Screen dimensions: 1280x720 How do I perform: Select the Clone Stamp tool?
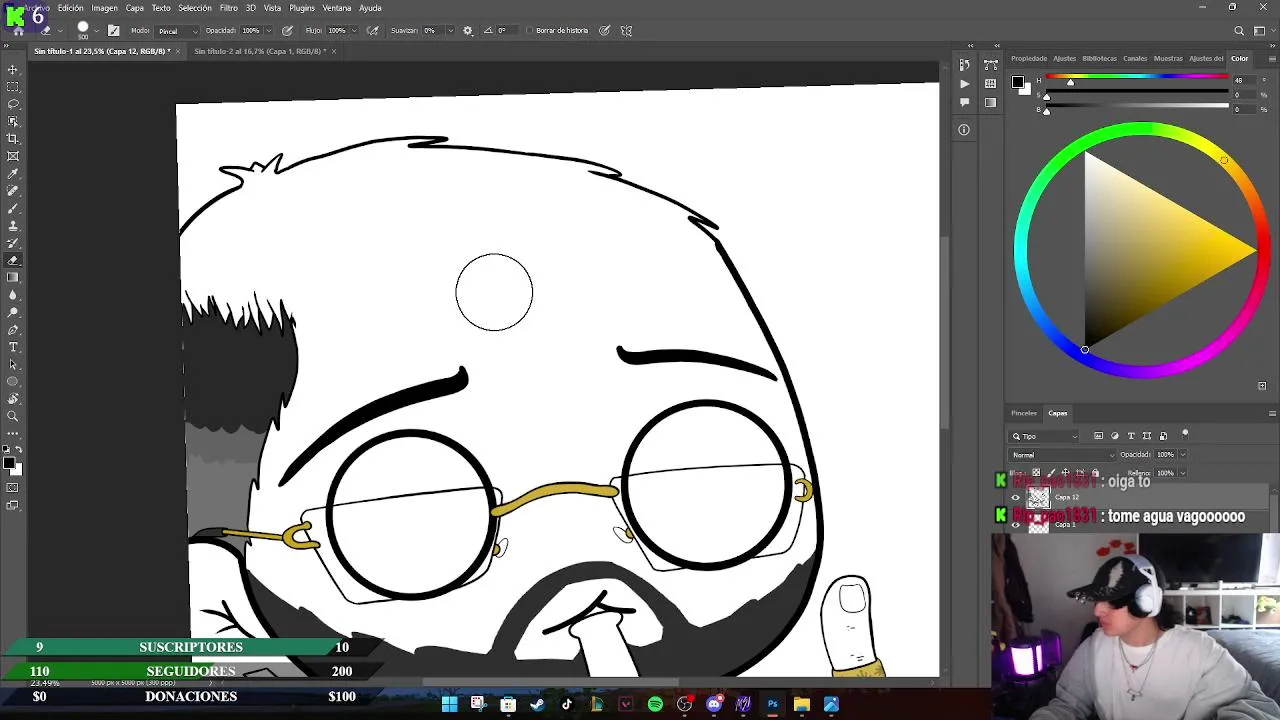pyautogui.click(x=13, y=226)
